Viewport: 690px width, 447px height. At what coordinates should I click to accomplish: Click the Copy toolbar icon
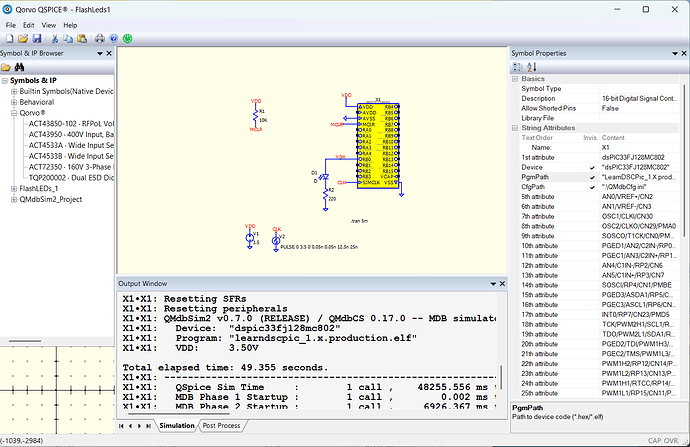point(68,39)
